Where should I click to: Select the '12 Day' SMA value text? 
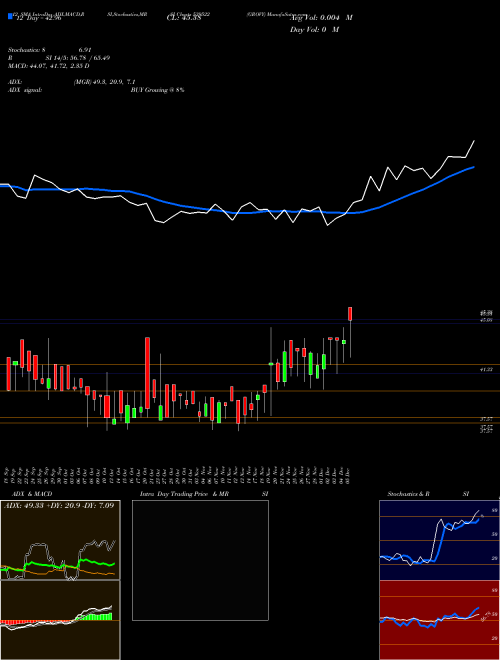click(x=39, y=18)
